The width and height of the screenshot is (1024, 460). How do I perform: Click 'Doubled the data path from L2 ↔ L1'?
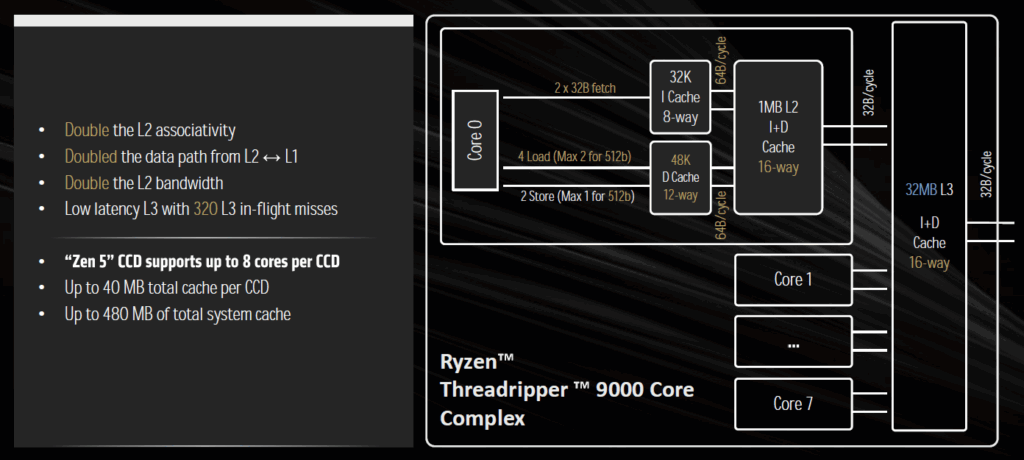(181, 157)
